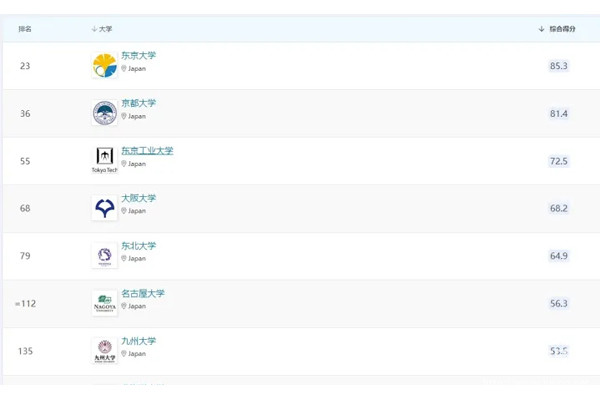Open the 东京工业大学 link
Viewport: 600px width, 399px height.
pos(147,150)
